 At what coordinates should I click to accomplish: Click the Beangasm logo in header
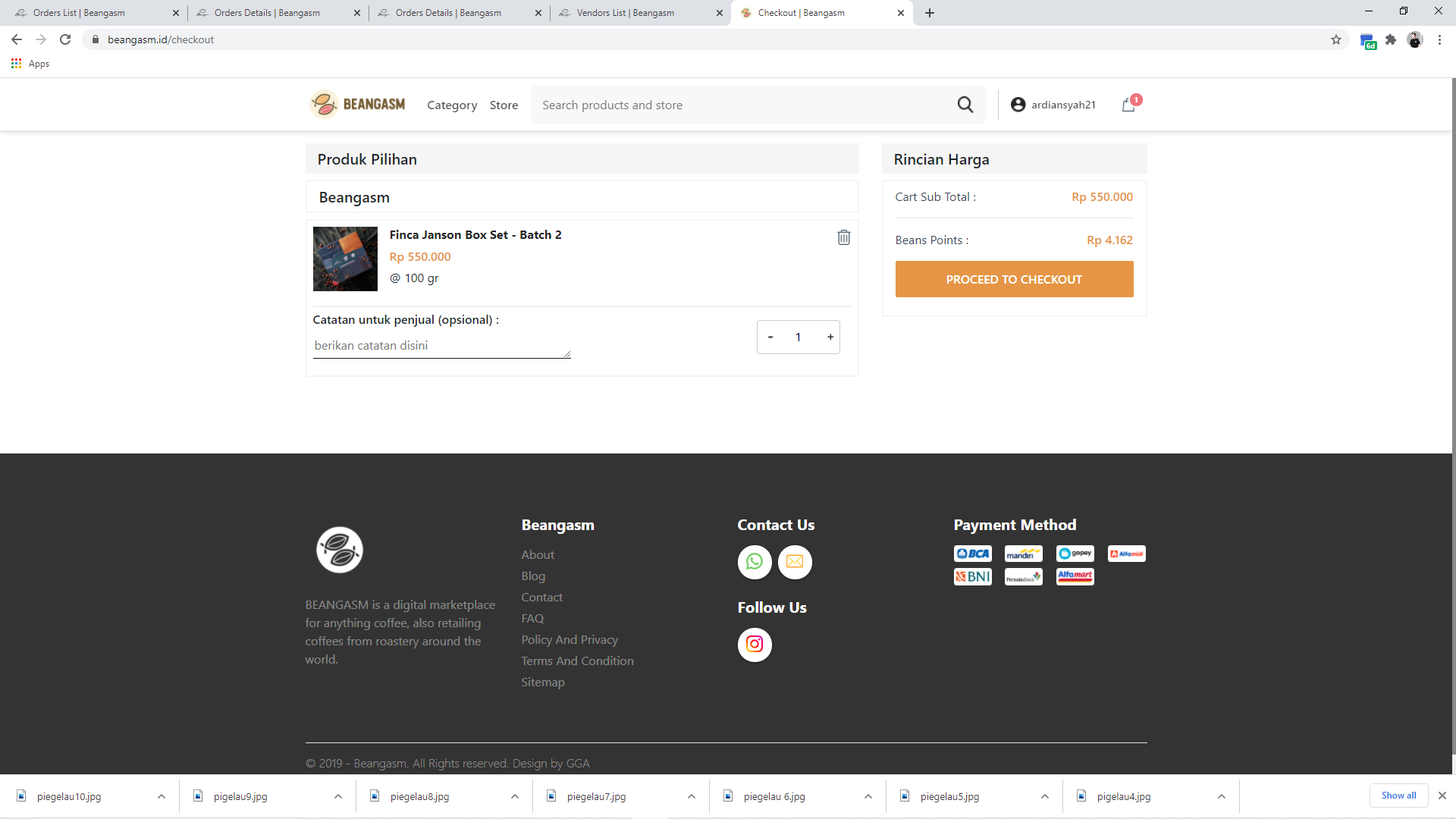pos(358,104)
